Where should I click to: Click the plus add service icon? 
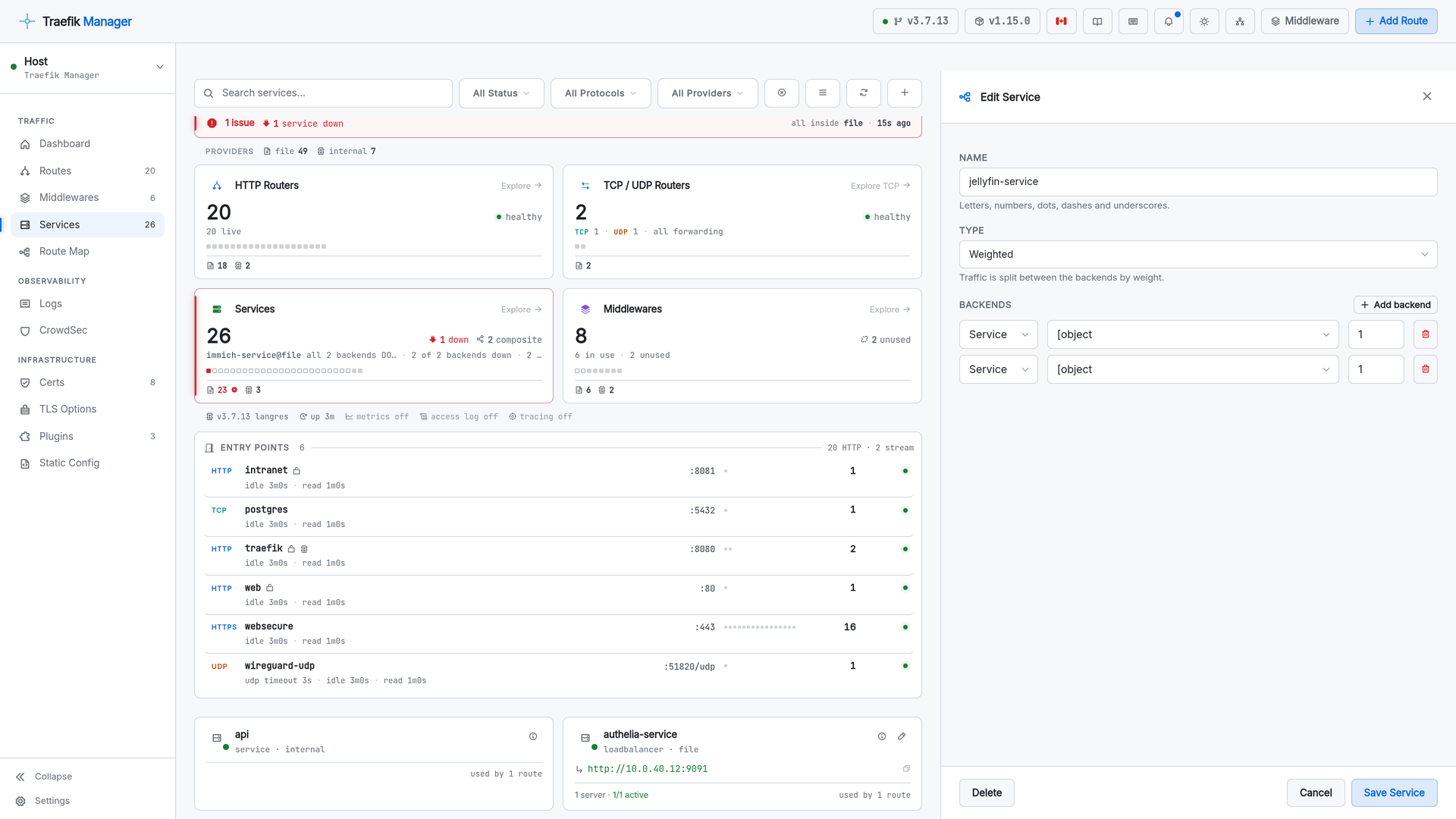(905, 93)
